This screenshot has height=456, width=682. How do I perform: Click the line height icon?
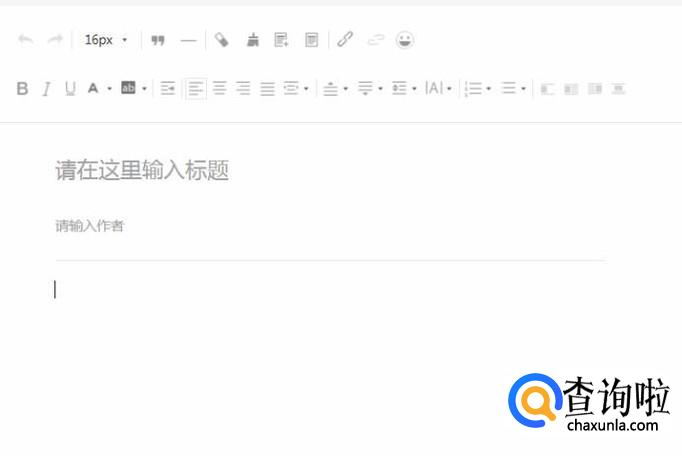399,88
